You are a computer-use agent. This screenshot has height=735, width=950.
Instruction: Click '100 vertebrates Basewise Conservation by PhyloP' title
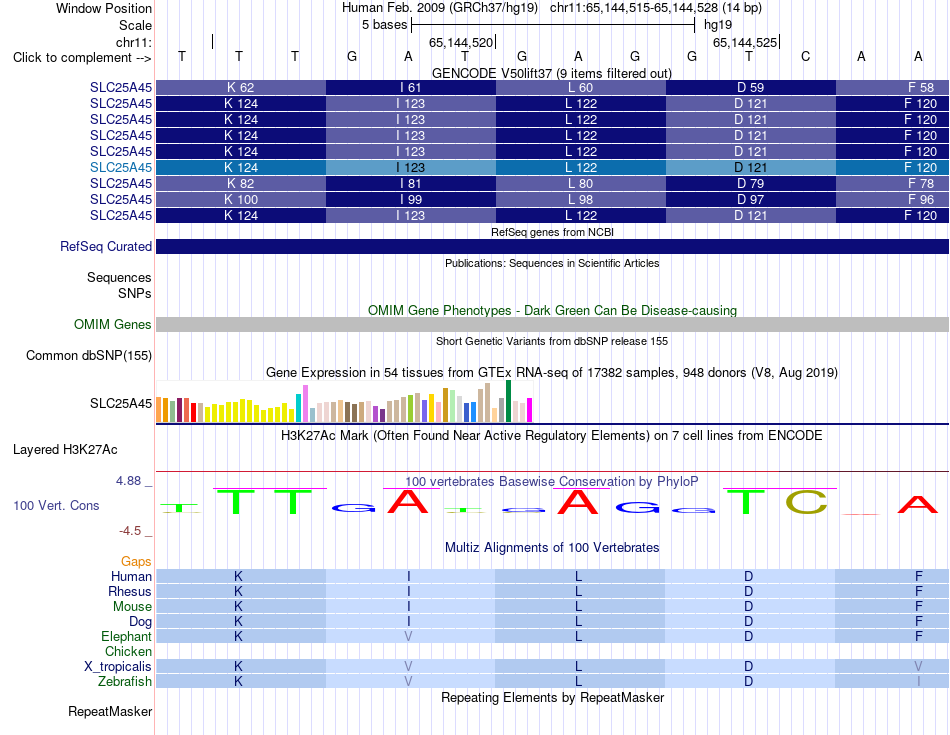tap(552, 482)
